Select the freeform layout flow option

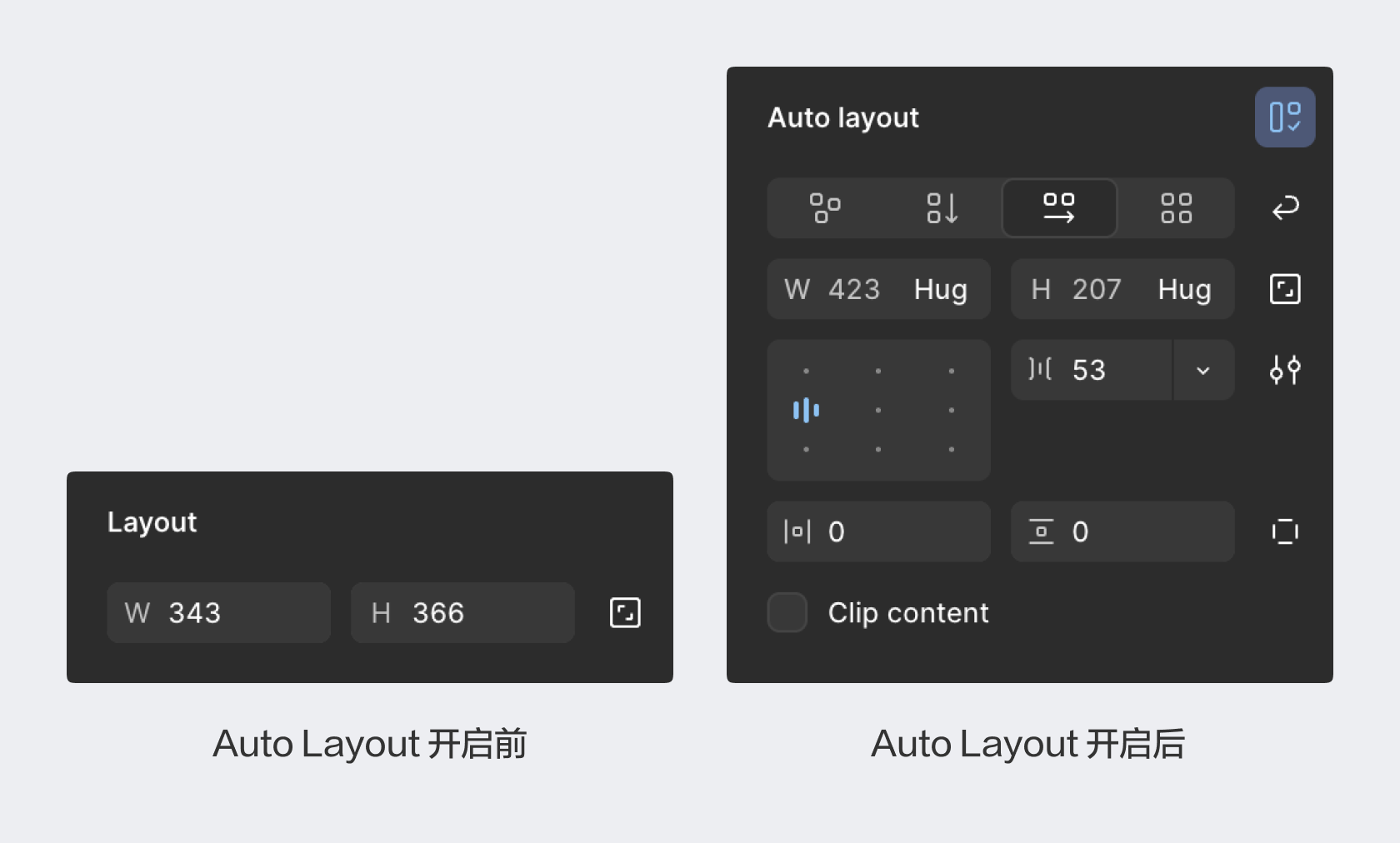click(825, 207)
